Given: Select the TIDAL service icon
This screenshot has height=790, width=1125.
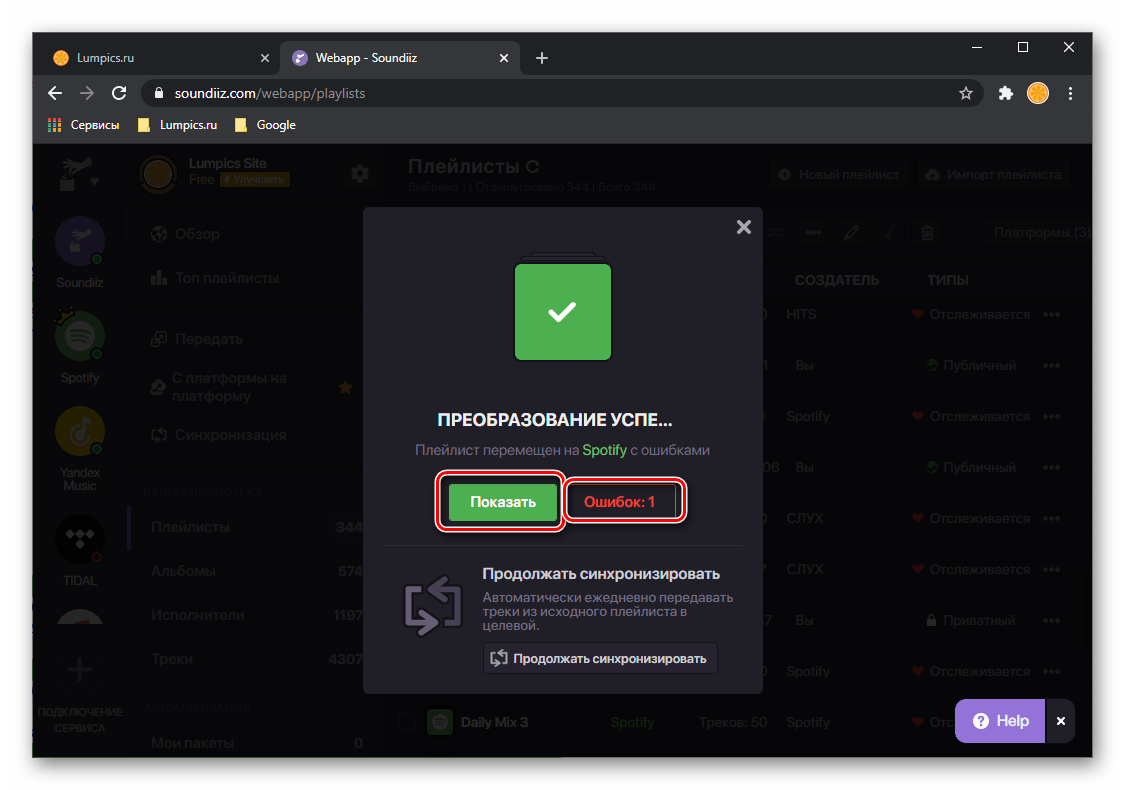Looking at the screenshot, I should (x=80, y=540).
